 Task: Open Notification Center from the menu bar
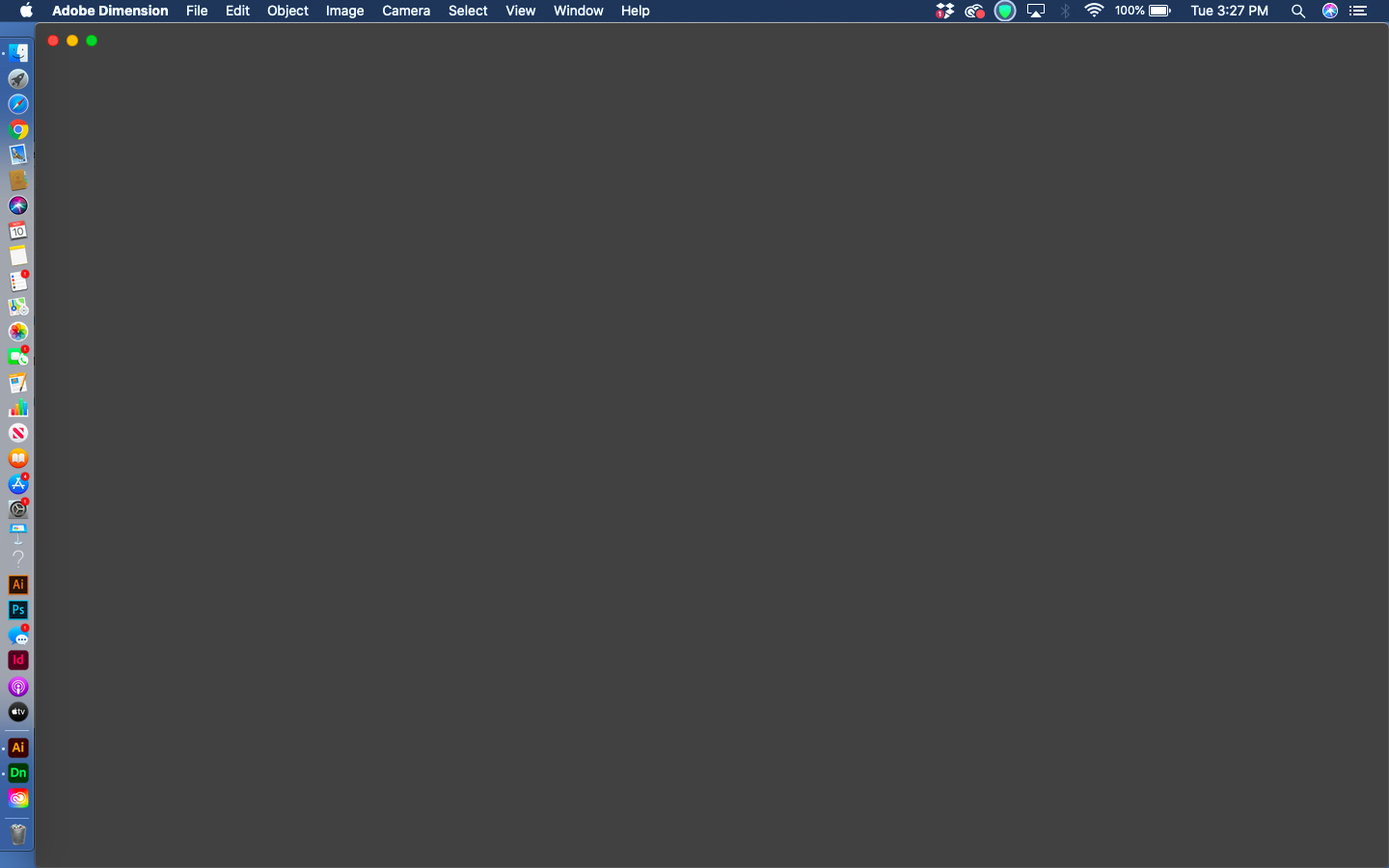tap(1359, 11)
